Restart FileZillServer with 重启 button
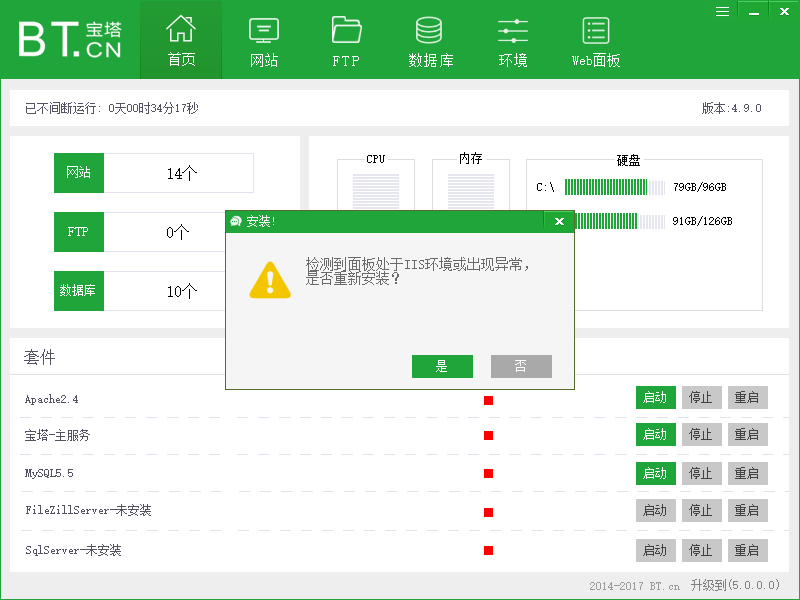The width and height of the screenshot is (800, 600). click(747, 510)
